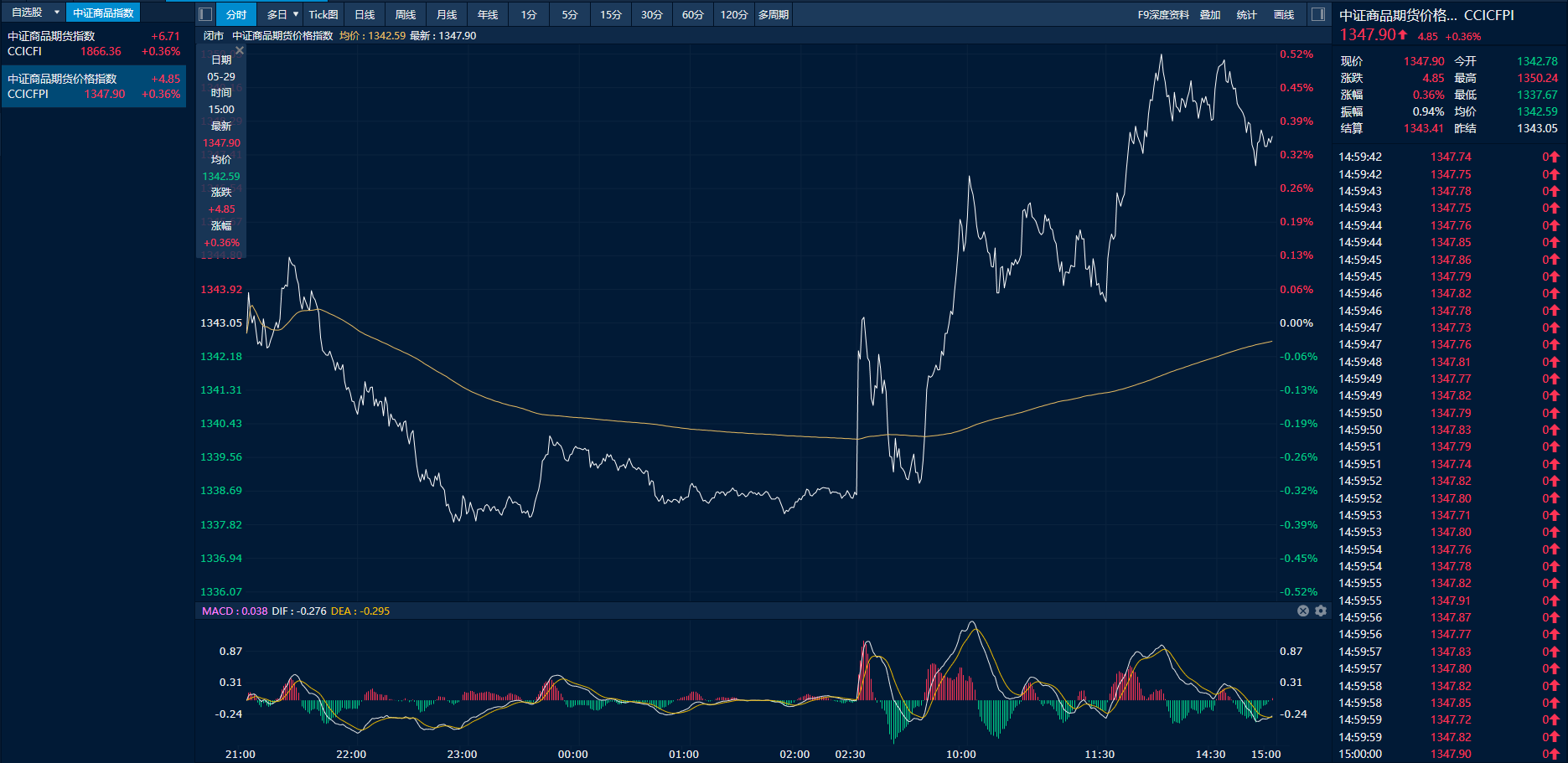This screenshot has height=763, width=1568.
Task: Click the red up arrow beside the 1347.90 header price
Action: pos(1403,34)
